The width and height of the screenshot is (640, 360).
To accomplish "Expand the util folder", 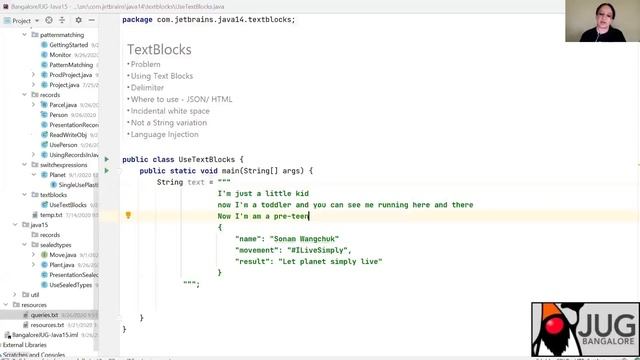I will (x=15, y=295).
